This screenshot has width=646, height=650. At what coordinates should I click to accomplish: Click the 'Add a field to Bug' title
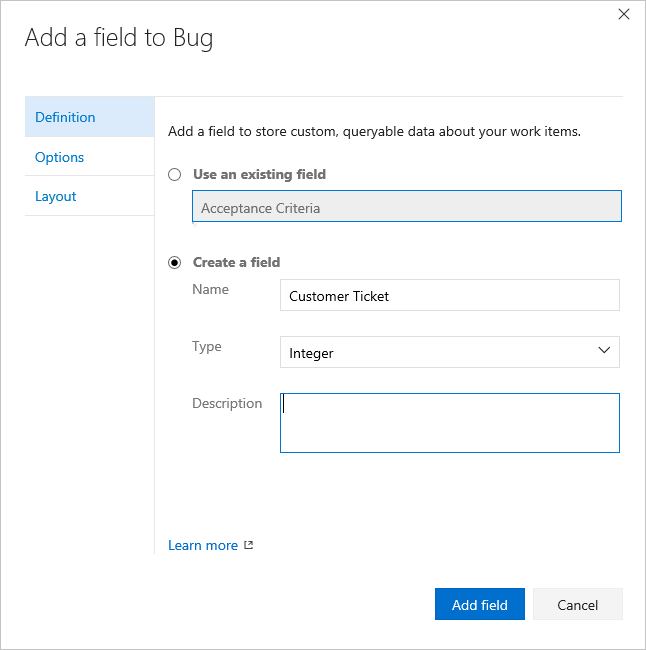[119, 38]
